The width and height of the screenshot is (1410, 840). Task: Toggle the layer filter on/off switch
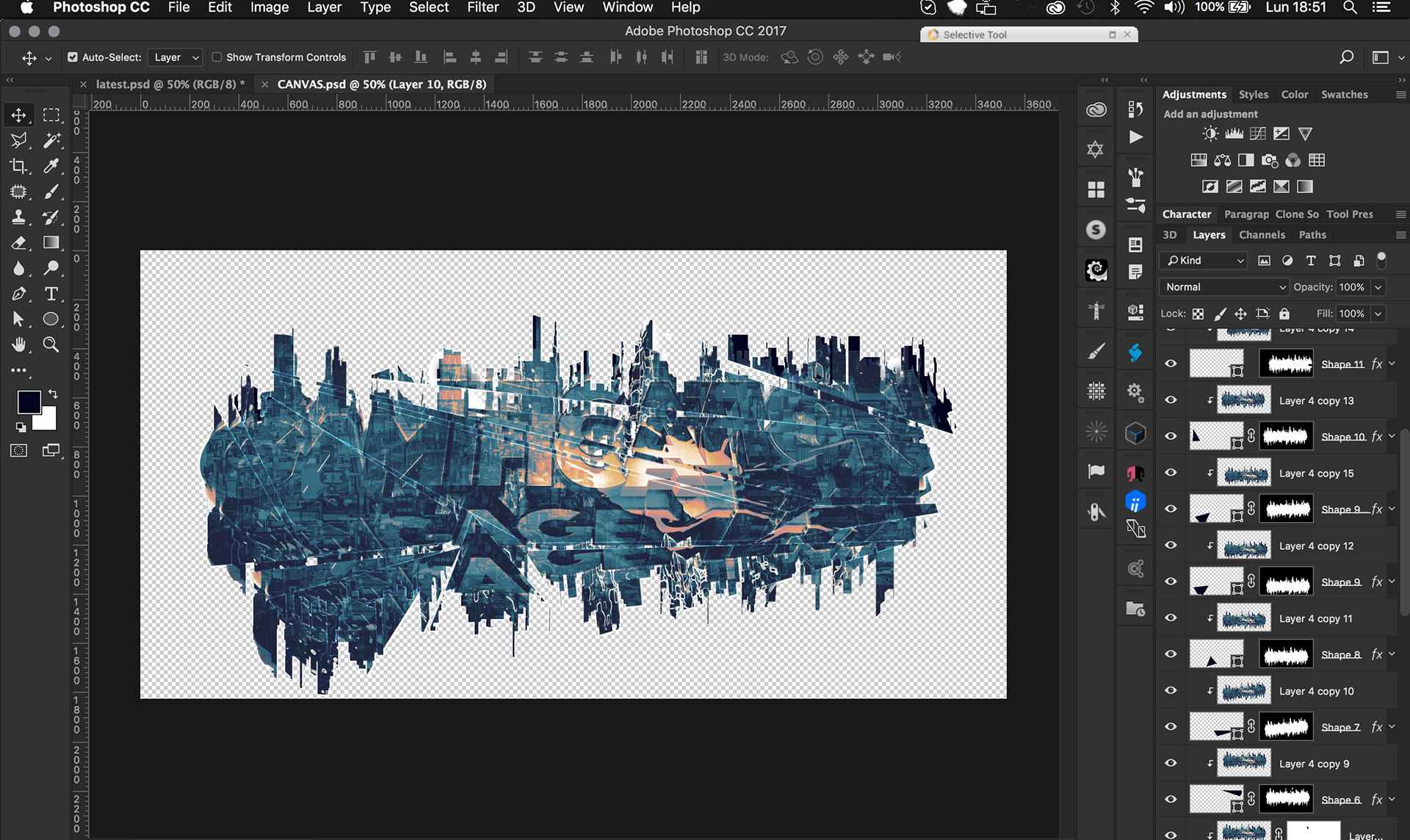coord(1381,260)
